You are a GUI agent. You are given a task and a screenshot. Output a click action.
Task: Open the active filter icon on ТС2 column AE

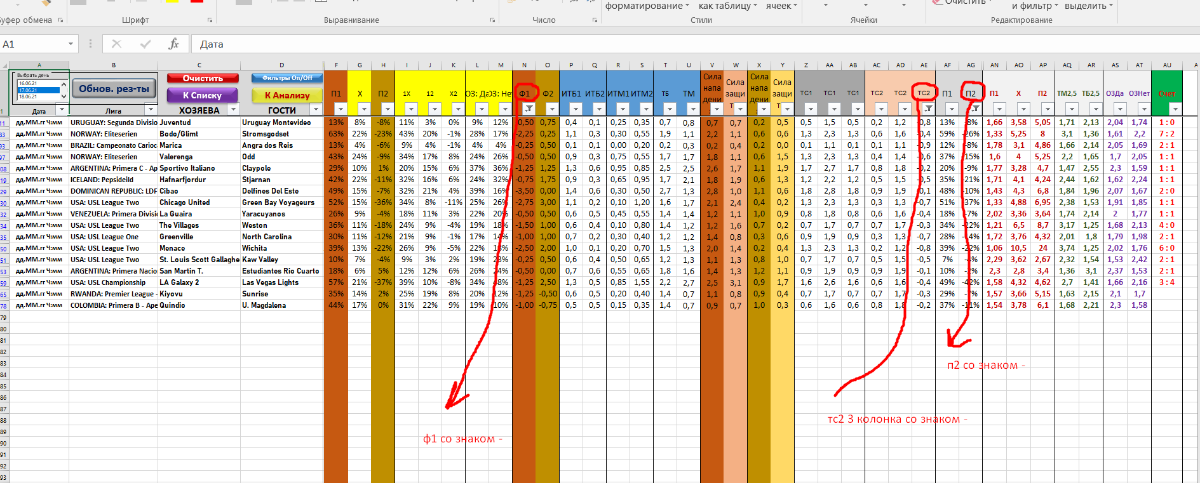[x=929, y=109]
